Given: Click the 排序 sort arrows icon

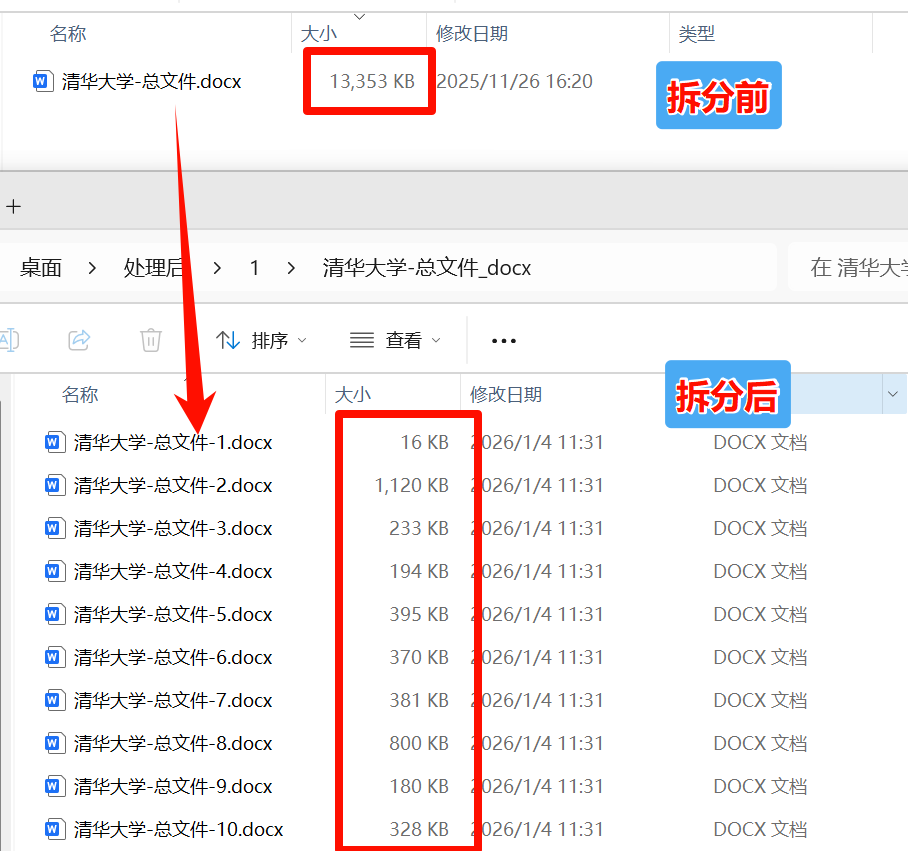Looking at the screenshot, I should (x=225, y=340).
